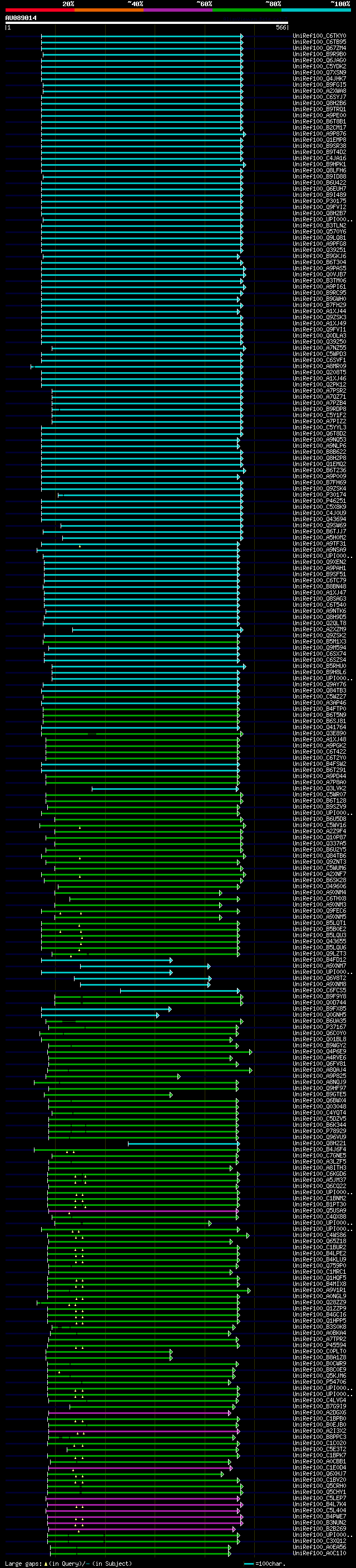Screen dimensions: 356x1568
Task: Open hit UniRef100_C6TB95
Action: point(319,42)
